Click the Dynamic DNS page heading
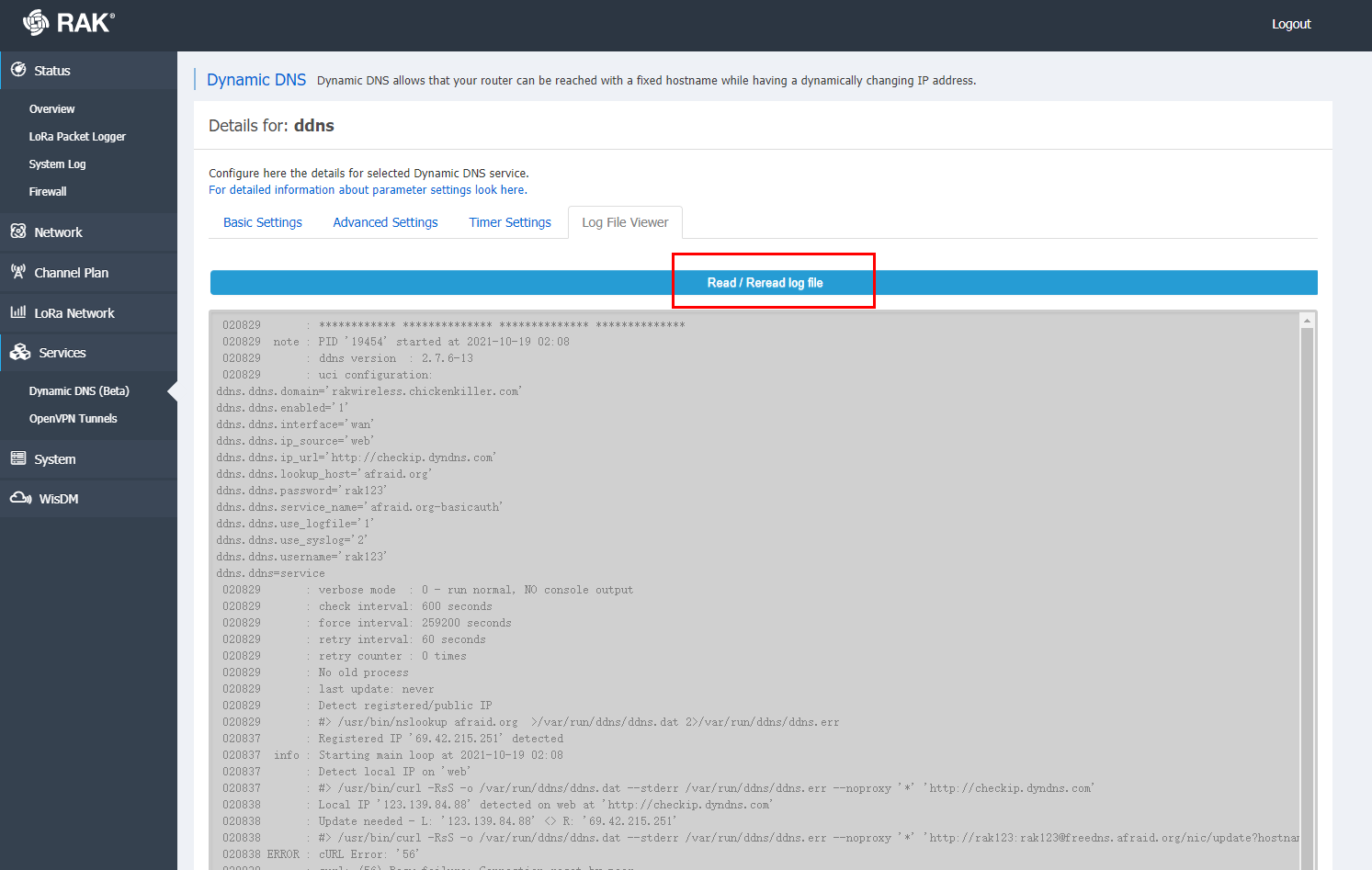This screenshot has height=870, width=1372. pos(256,80)
